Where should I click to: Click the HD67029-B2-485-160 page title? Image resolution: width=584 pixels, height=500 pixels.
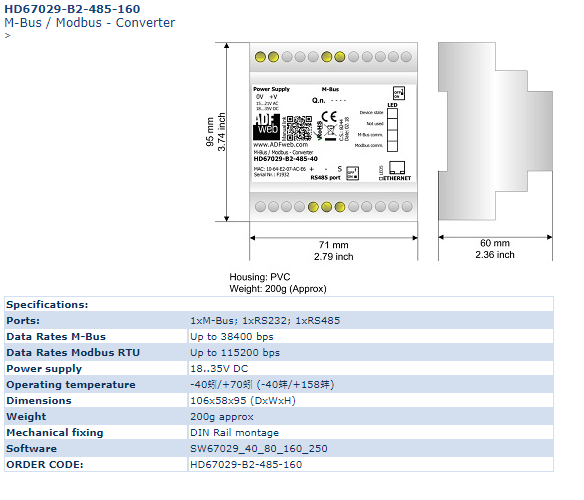72,9
